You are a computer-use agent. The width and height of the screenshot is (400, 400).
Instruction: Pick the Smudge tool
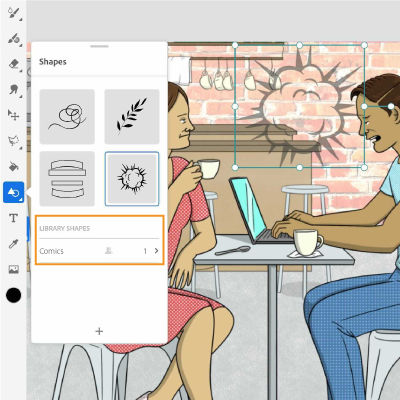tap(14, 90)
